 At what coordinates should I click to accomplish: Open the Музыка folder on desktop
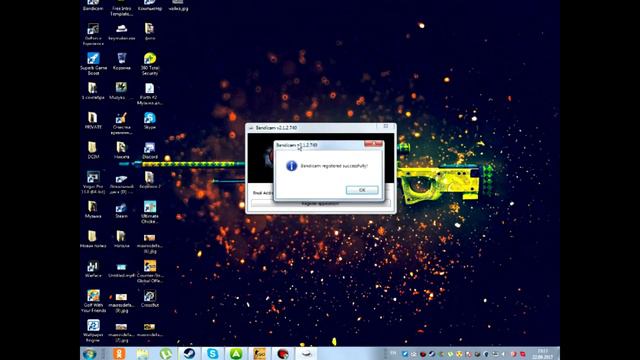(x=93, y=209)
